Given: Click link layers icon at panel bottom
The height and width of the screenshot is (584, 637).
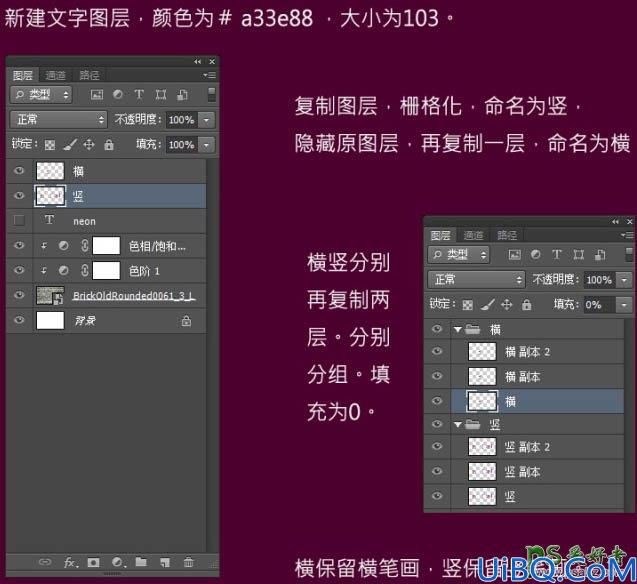Looking at the screenshot, I should (x=45, y=562).
